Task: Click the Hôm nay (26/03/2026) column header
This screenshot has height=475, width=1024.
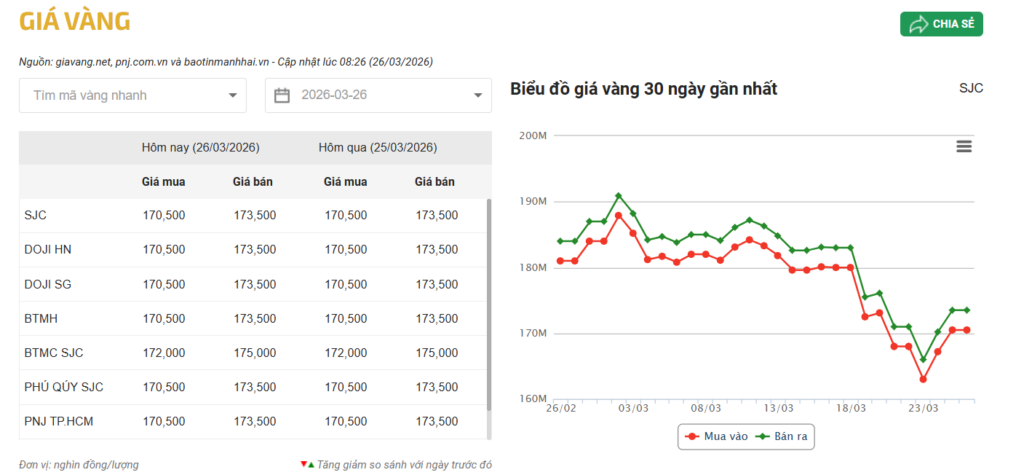Action: click(x=201, y=148)
